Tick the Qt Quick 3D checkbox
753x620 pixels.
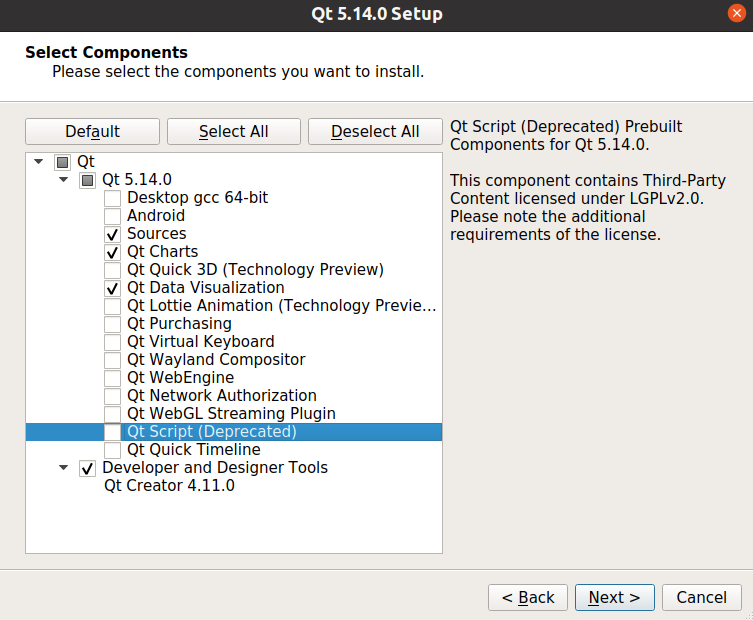pos(112,270)
